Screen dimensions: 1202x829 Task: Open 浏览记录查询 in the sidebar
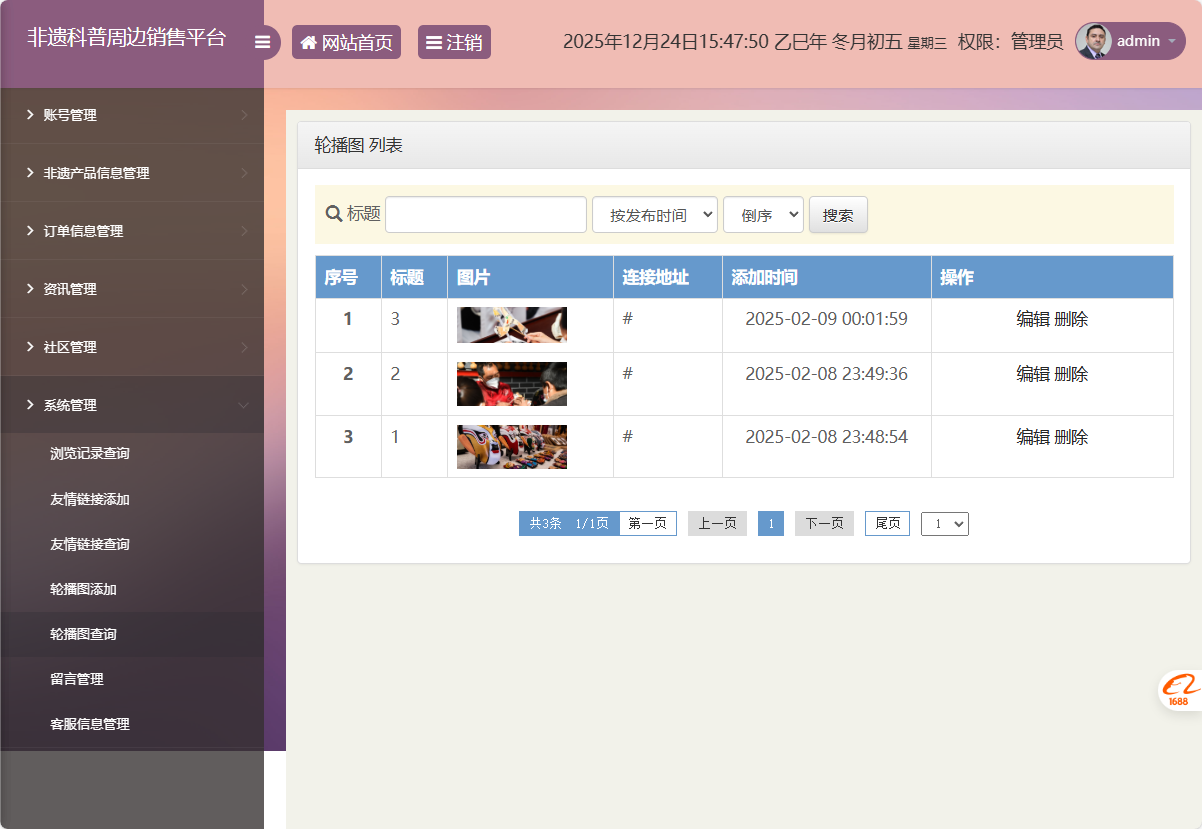pos(90,454)
